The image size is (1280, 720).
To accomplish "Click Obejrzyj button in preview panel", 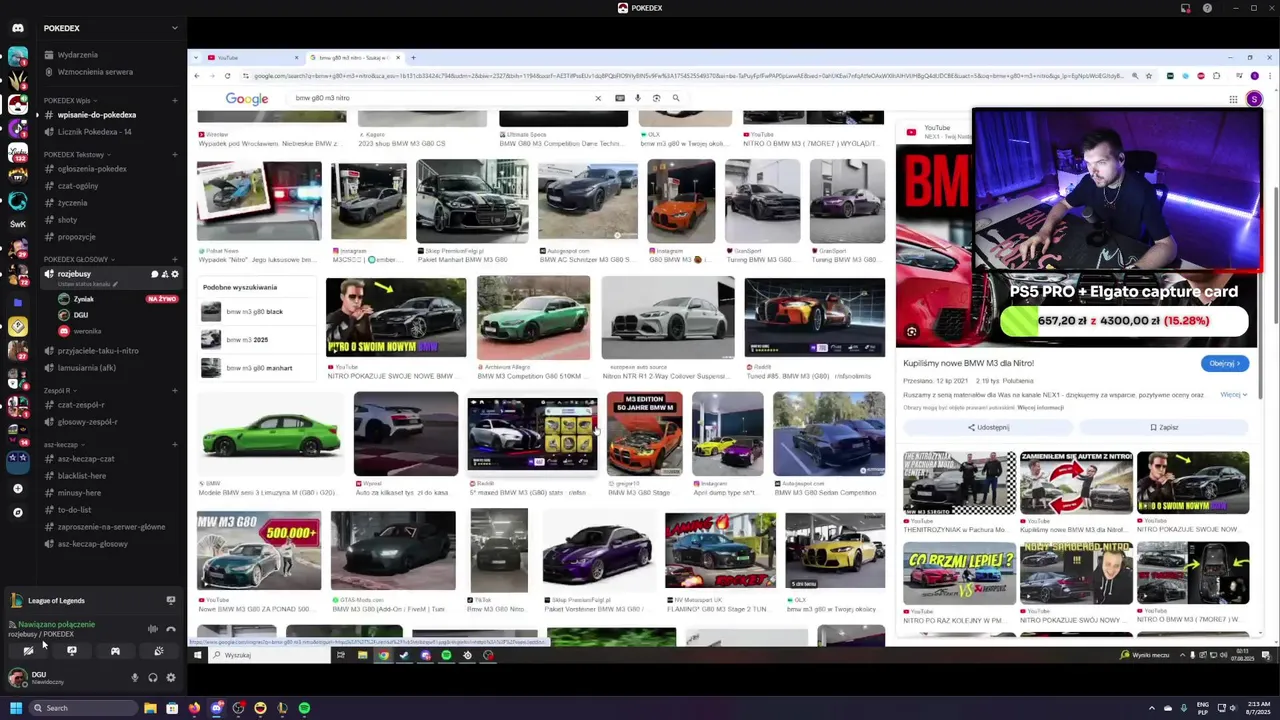I will point(1225,363).
